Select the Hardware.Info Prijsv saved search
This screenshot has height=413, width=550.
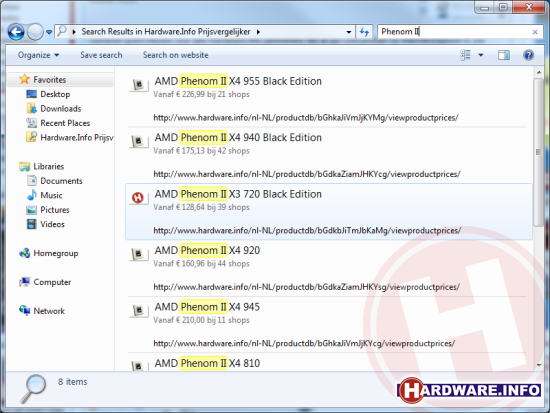click(70, 137)
